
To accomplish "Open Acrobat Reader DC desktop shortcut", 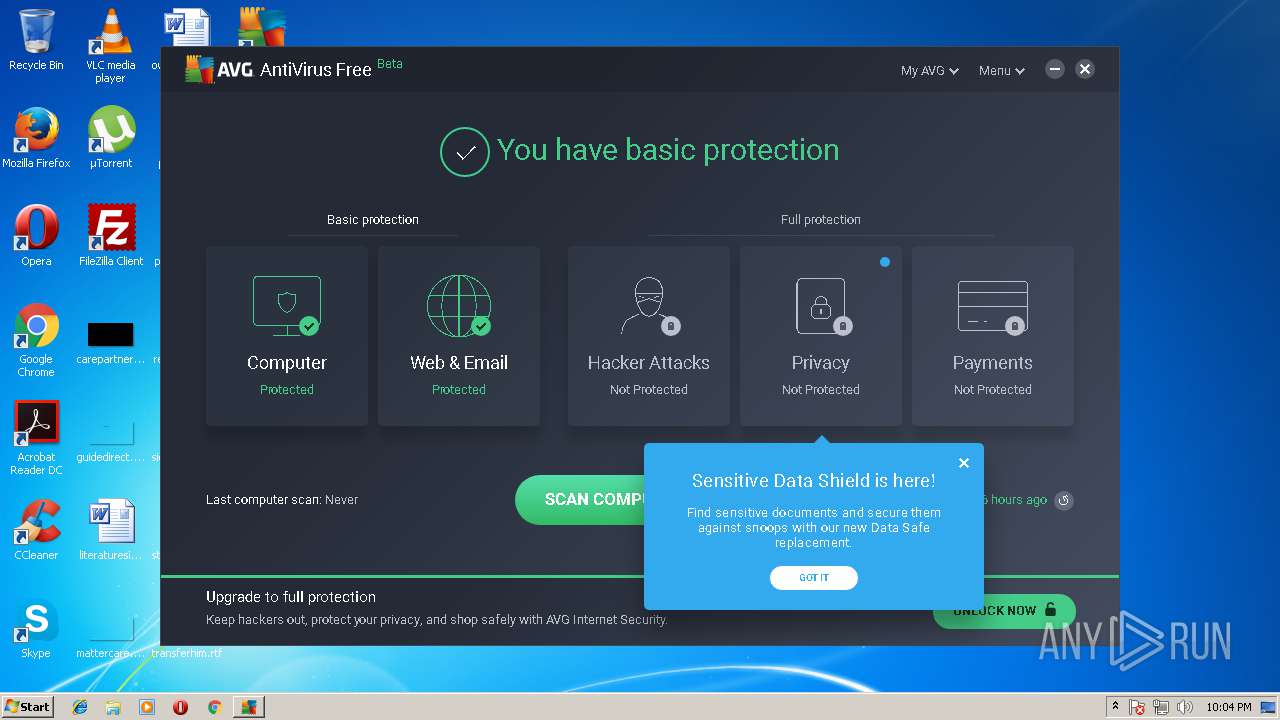I will [36, 439].
